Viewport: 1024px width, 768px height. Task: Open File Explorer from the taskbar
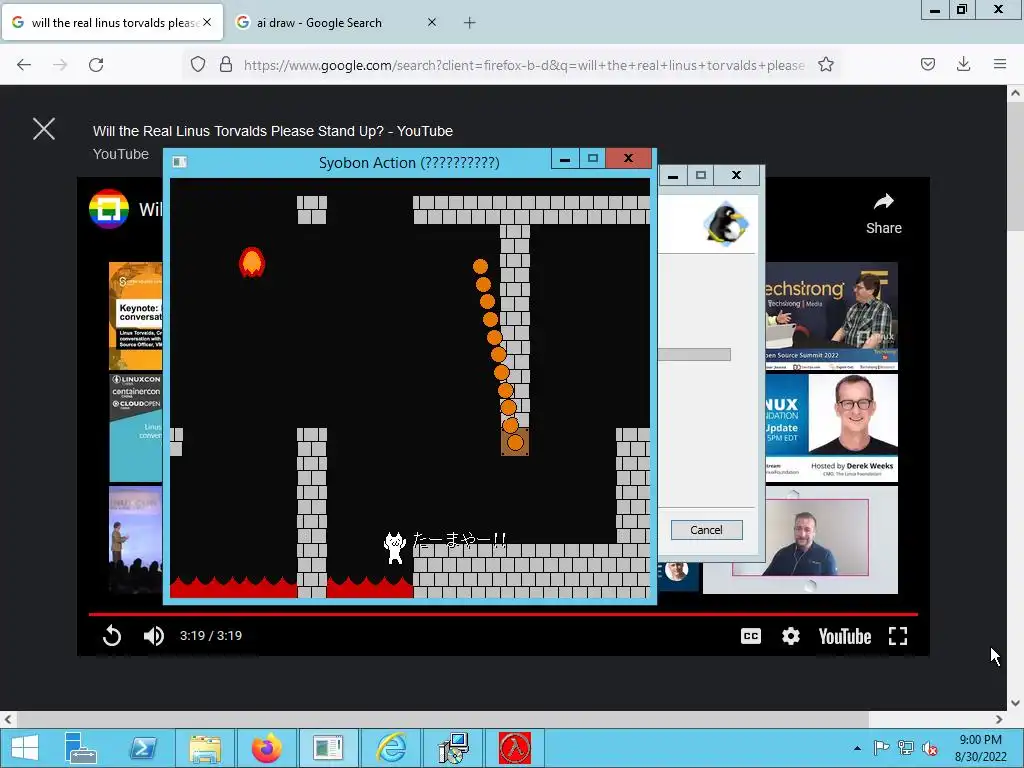click(x=205, y=748)
